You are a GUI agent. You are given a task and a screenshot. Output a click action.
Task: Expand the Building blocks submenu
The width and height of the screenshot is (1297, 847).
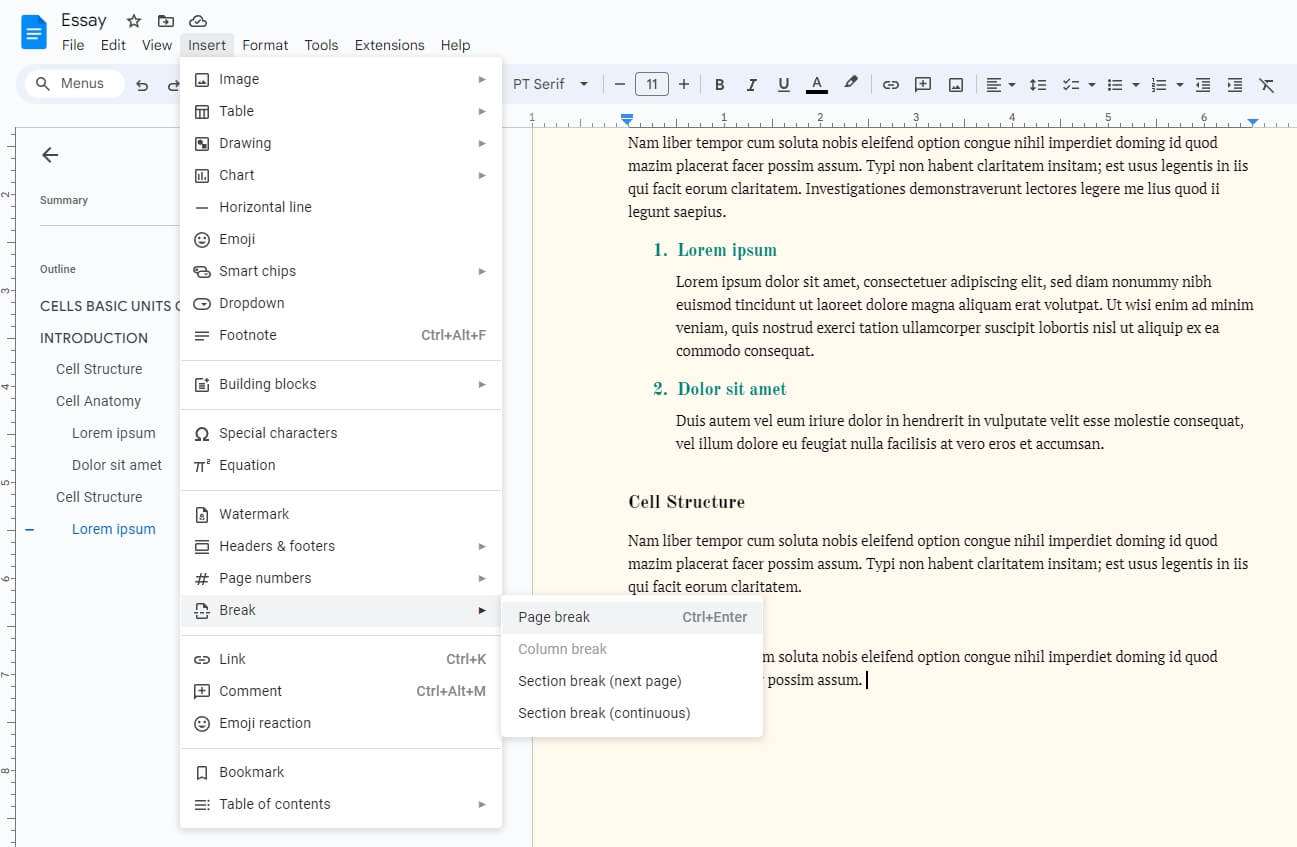tap(340, 384)
